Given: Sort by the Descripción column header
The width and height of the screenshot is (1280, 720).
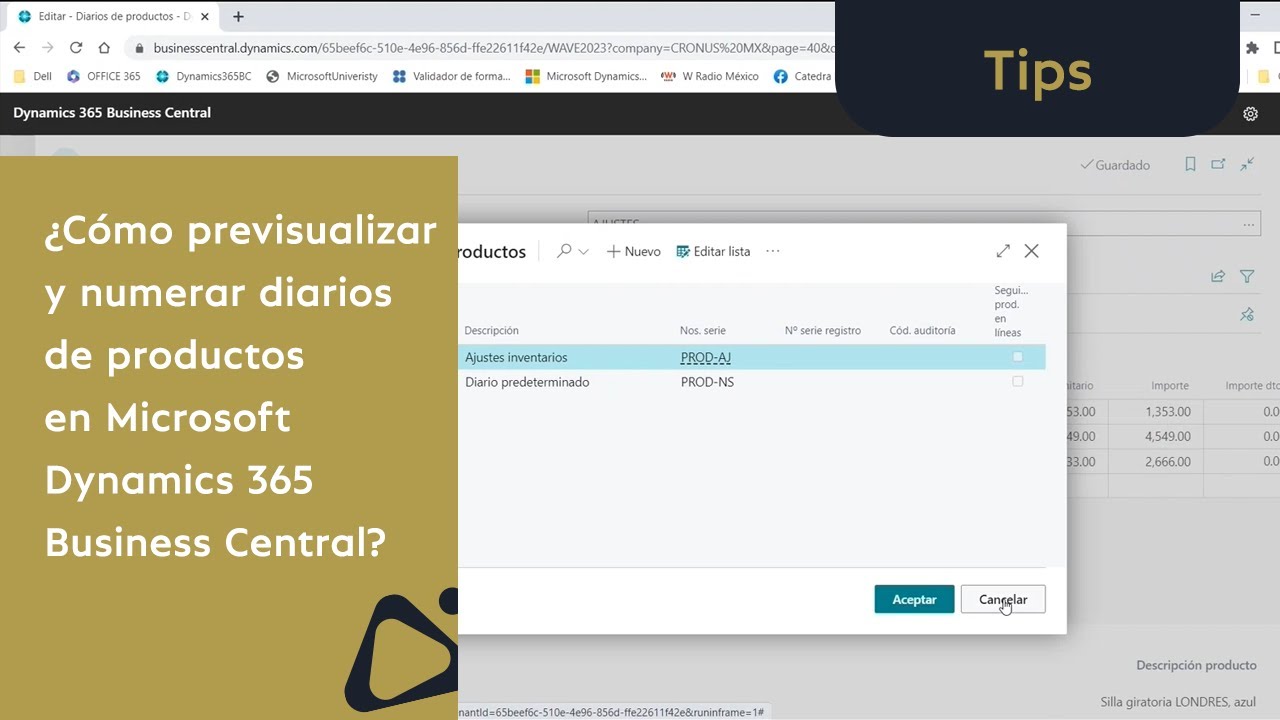Looking at the screenshot, I should [x=491, y=330].
